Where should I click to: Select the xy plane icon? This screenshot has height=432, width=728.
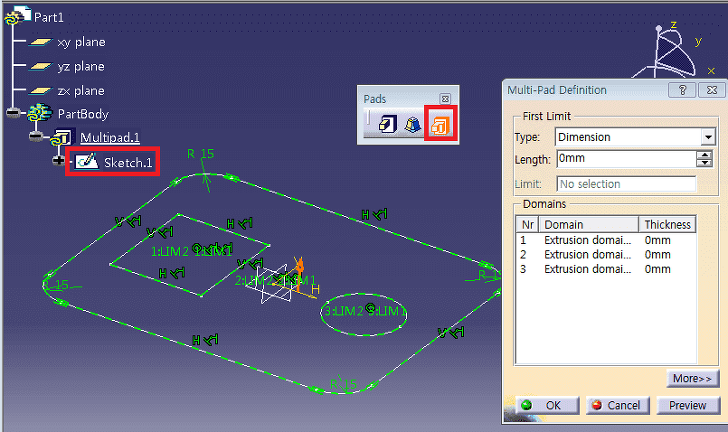(x=40, y=42)
